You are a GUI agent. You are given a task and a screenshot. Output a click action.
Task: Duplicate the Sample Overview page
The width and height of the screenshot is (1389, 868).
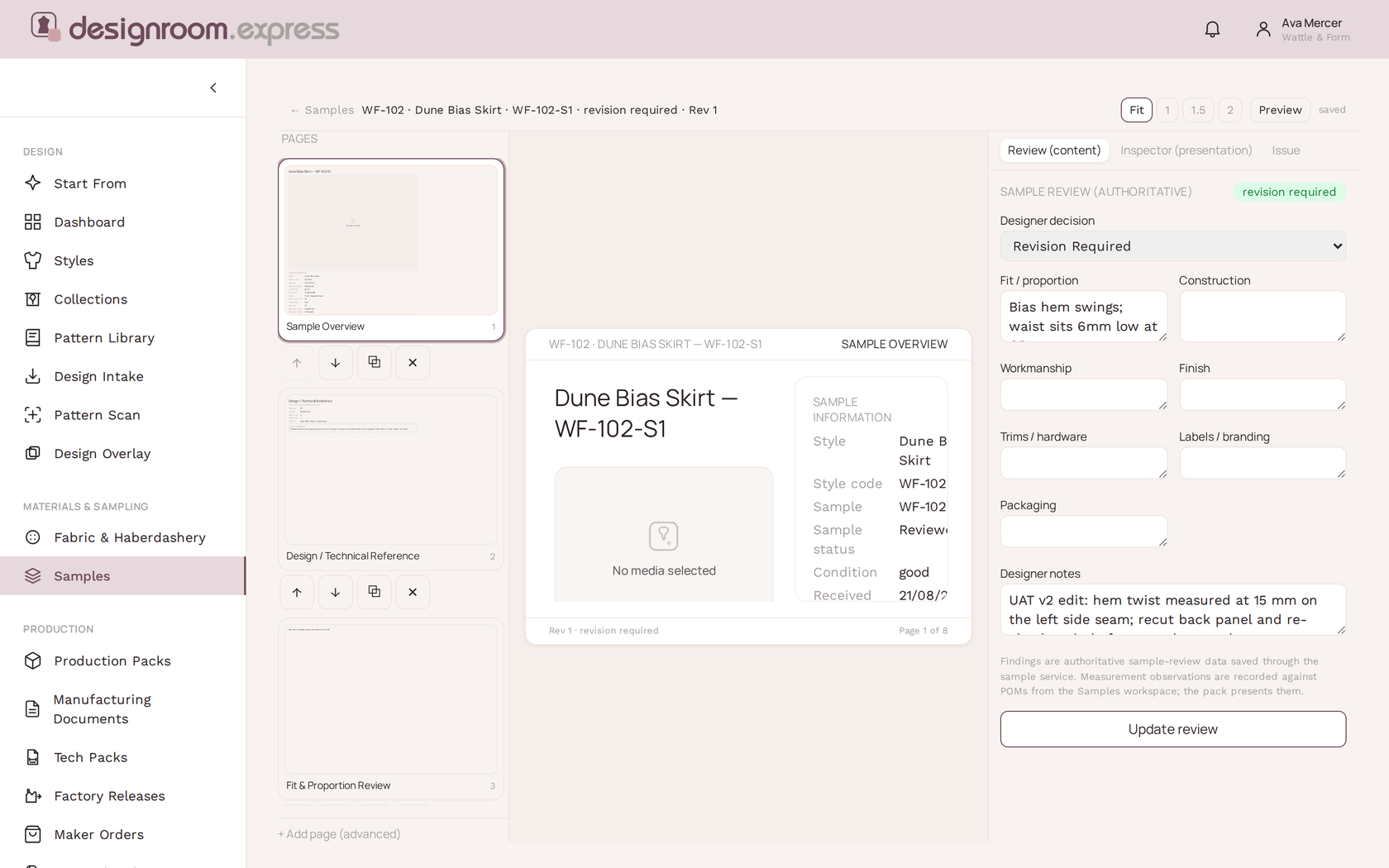(x=375, y=363)
